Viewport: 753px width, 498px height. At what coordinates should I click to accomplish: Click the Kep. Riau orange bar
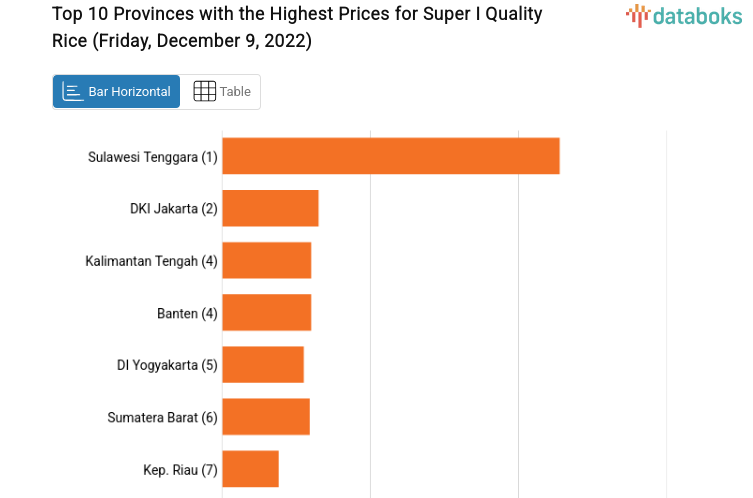point(250,468)
